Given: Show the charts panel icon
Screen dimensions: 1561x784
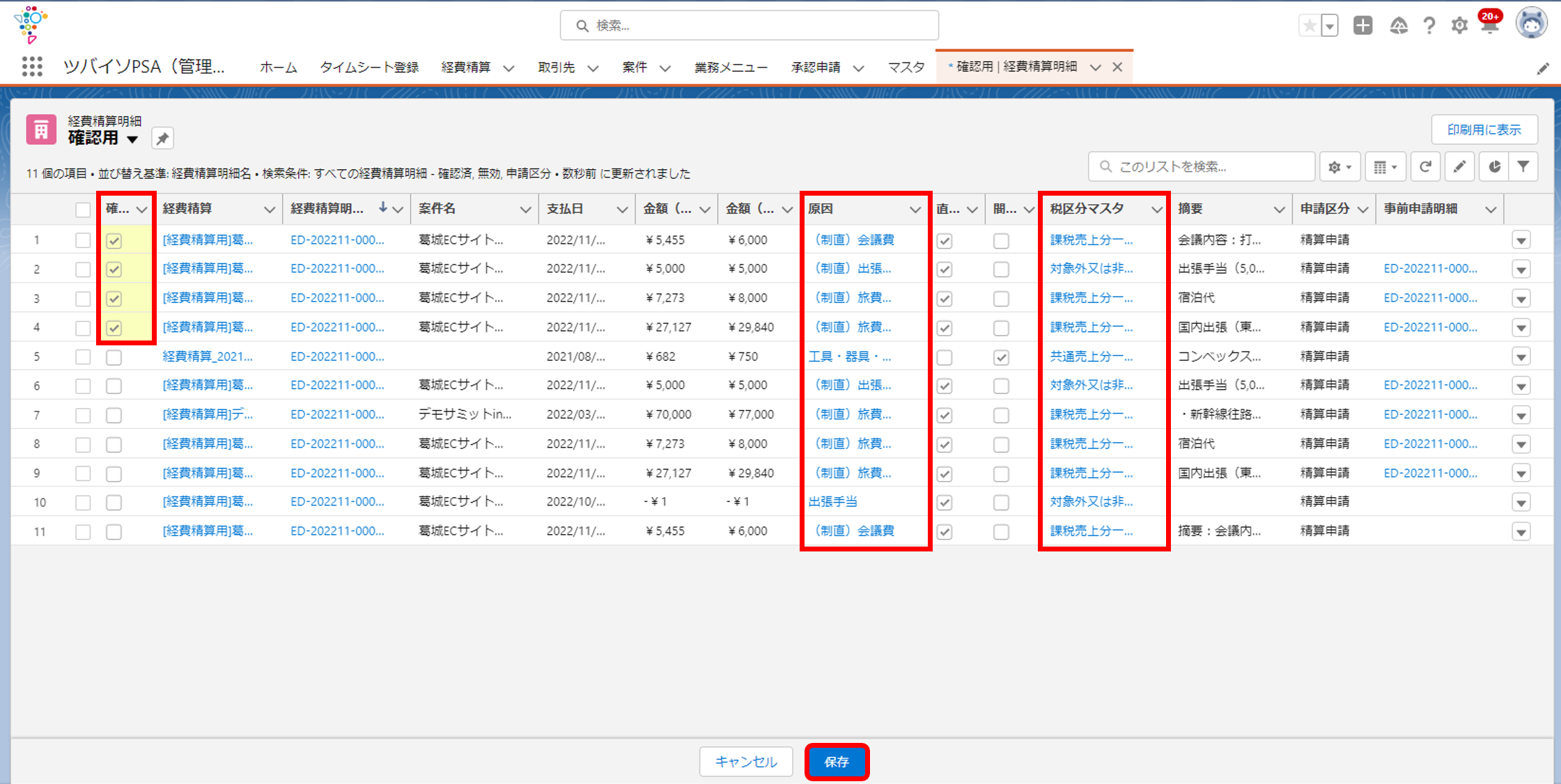Looking at the screenshot, I should click(1494, 166).
